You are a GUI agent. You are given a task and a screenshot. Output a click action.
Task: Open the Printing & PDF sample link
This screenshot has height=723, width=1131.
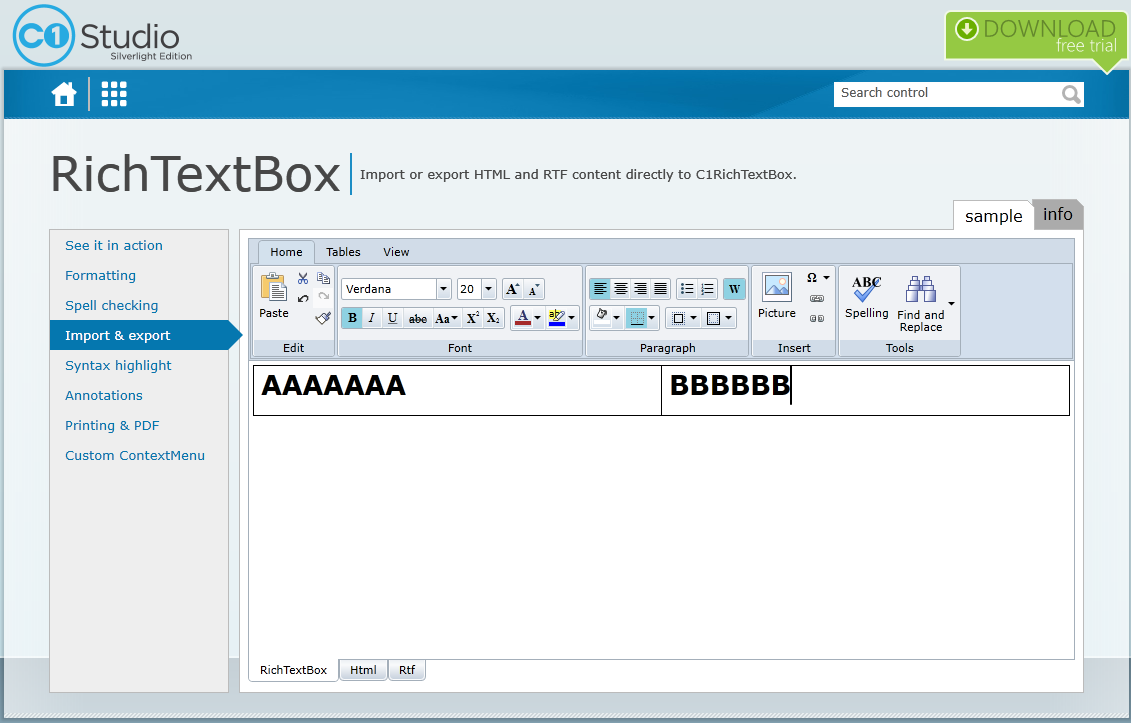[x=112, y=426]
